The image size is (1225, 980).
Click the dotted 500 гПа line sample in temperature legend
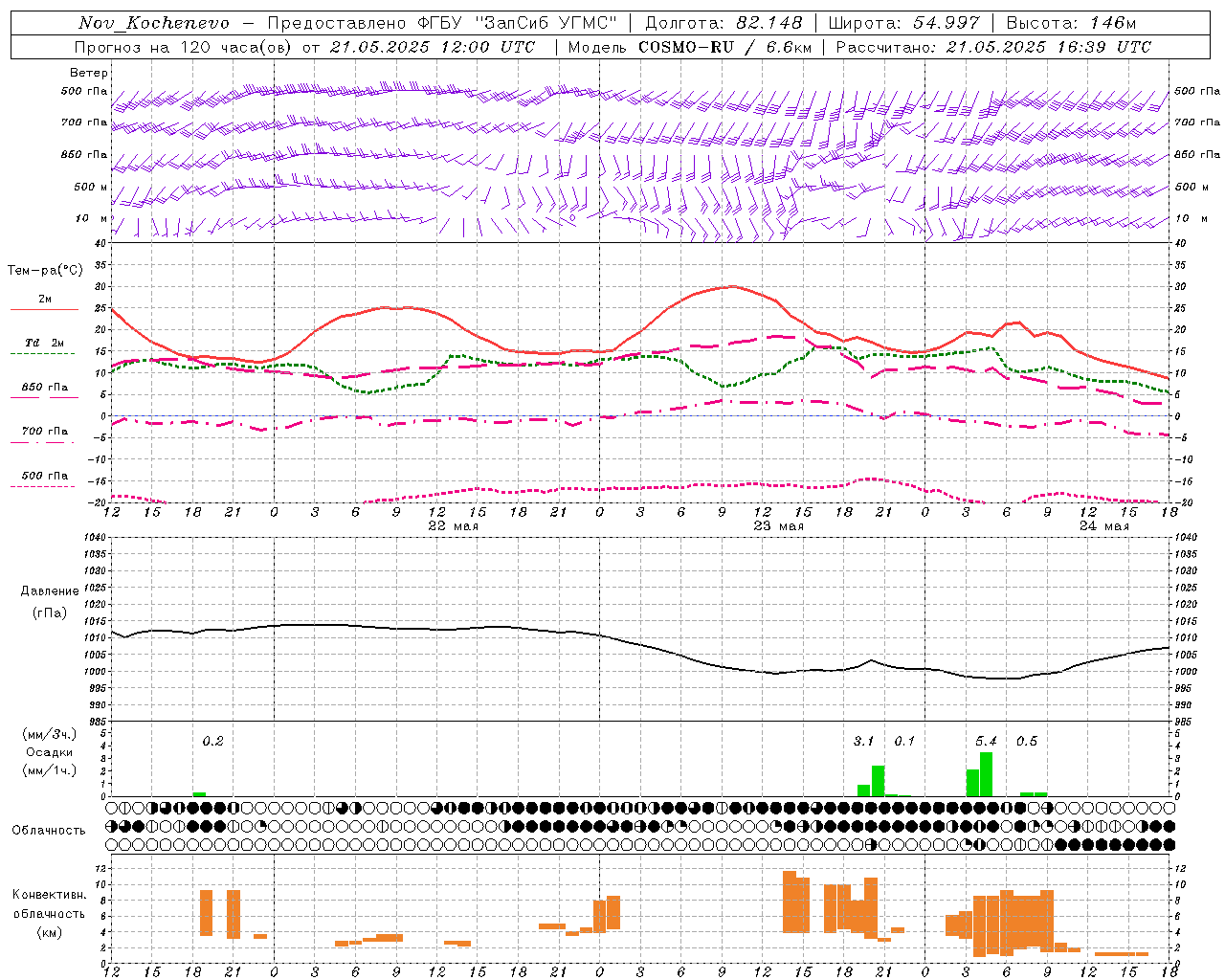[x=43, y=487]
